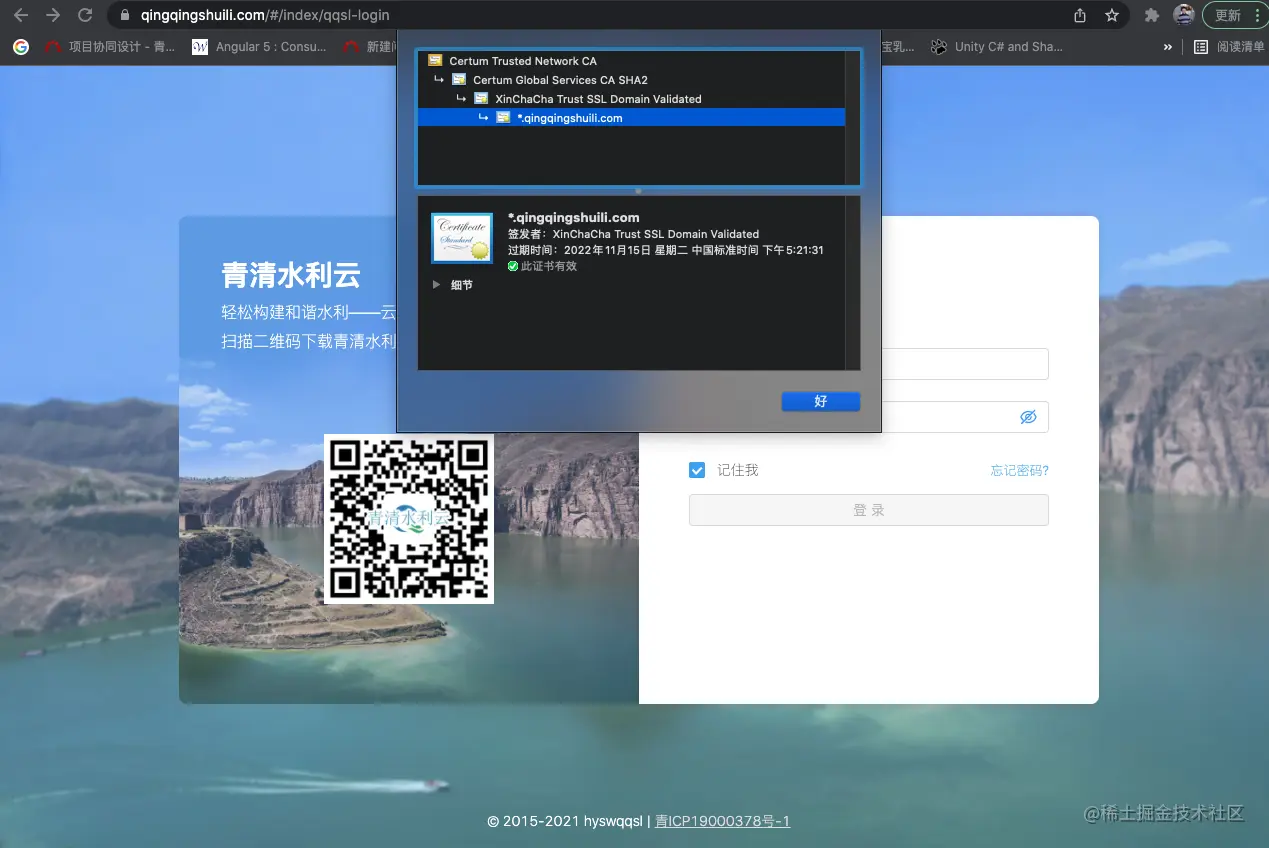Open the site security lock icon
This screenshot has width=1269, height=848.
(125, 15)
